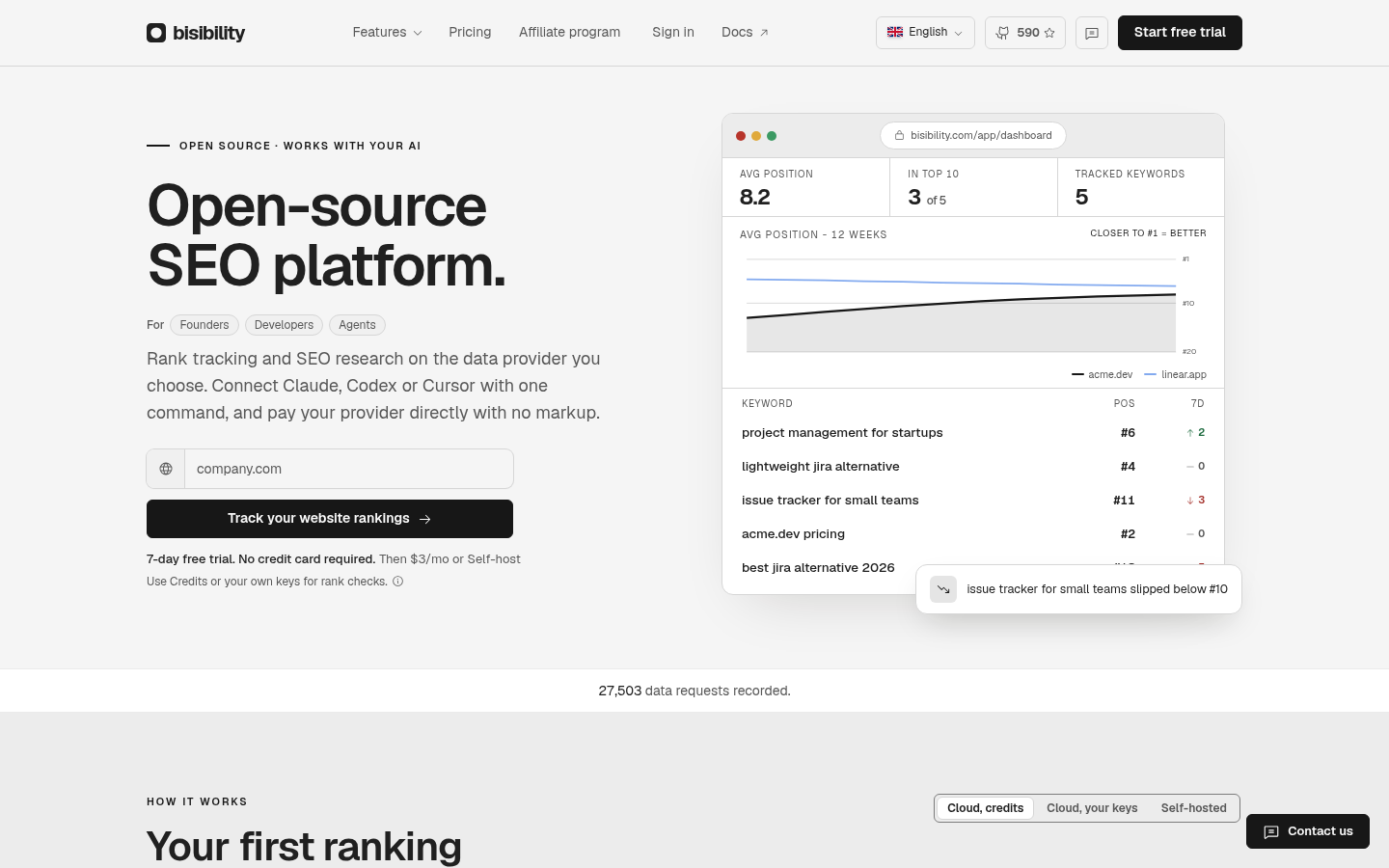
Task: Open the Features dropdown menu
Action: pos(387,32)
